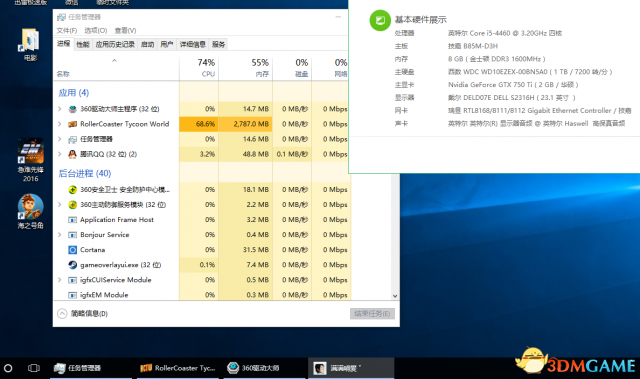Click the 360主动防御服务模块 process icon
Viewport: 640px width, 379px height.
pyautogui.click(x=73, y=205)
